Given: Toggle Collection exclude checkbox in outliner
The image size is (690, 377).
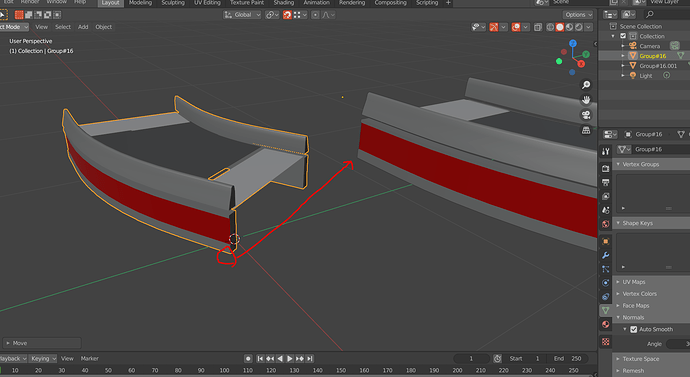Looking at the screenshot, I should 623,36.
